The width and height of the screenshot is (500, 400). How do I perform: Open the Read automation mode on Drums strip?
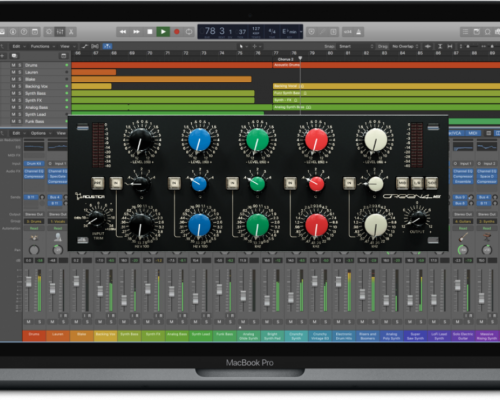pos(34,228)
